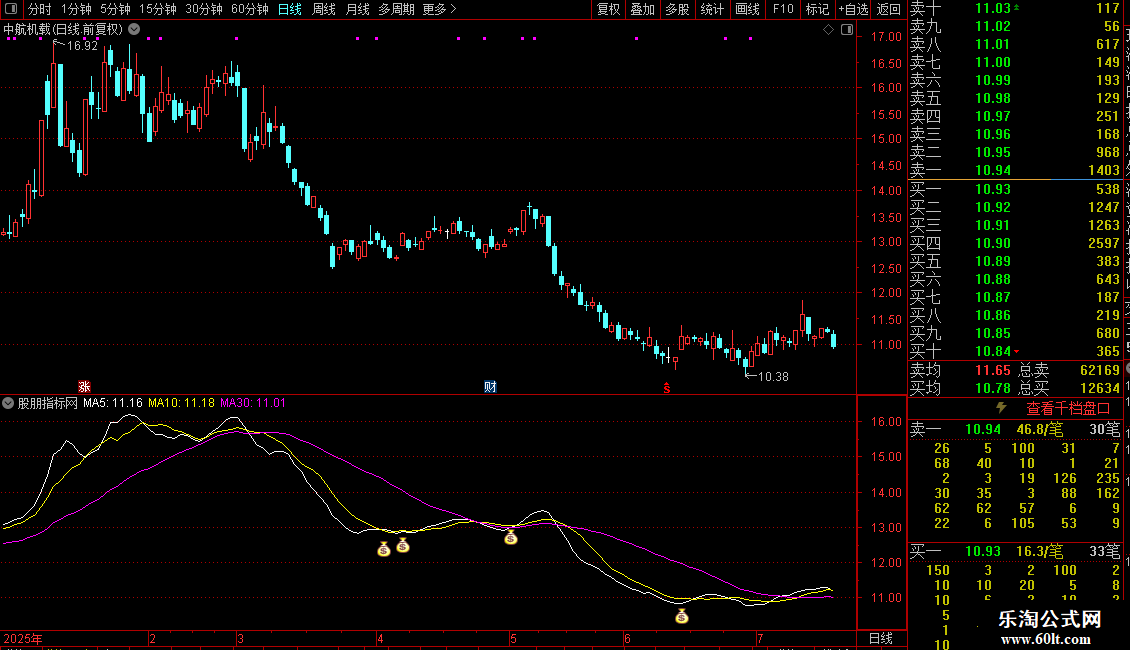Select the 1分钟 period
1130x650 pixels.
(76, 9)
